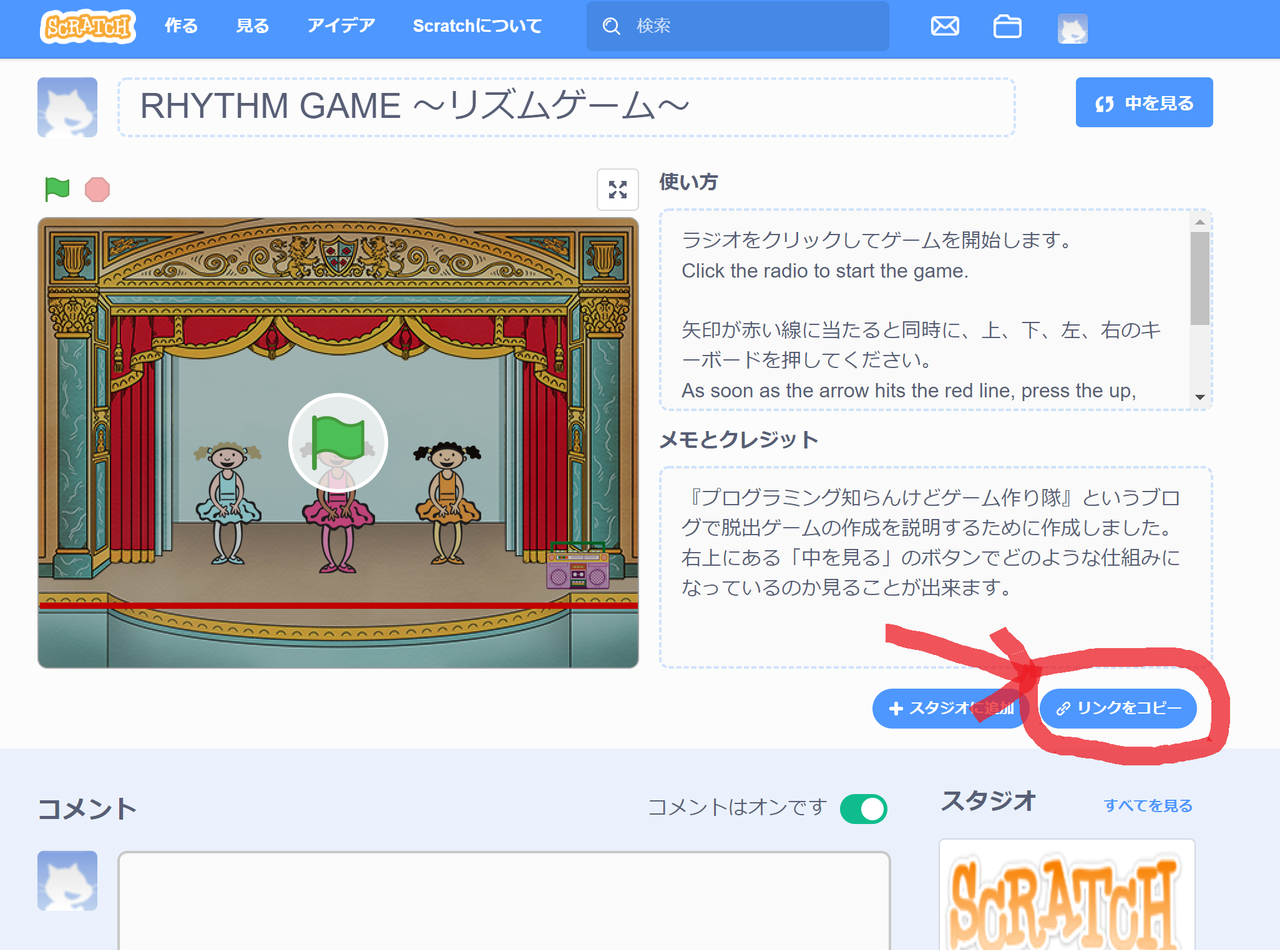The width and height of the screenshot is (1280, 950).
Task: Open your projects with the folder icon
Action: tap(1007, 27)
